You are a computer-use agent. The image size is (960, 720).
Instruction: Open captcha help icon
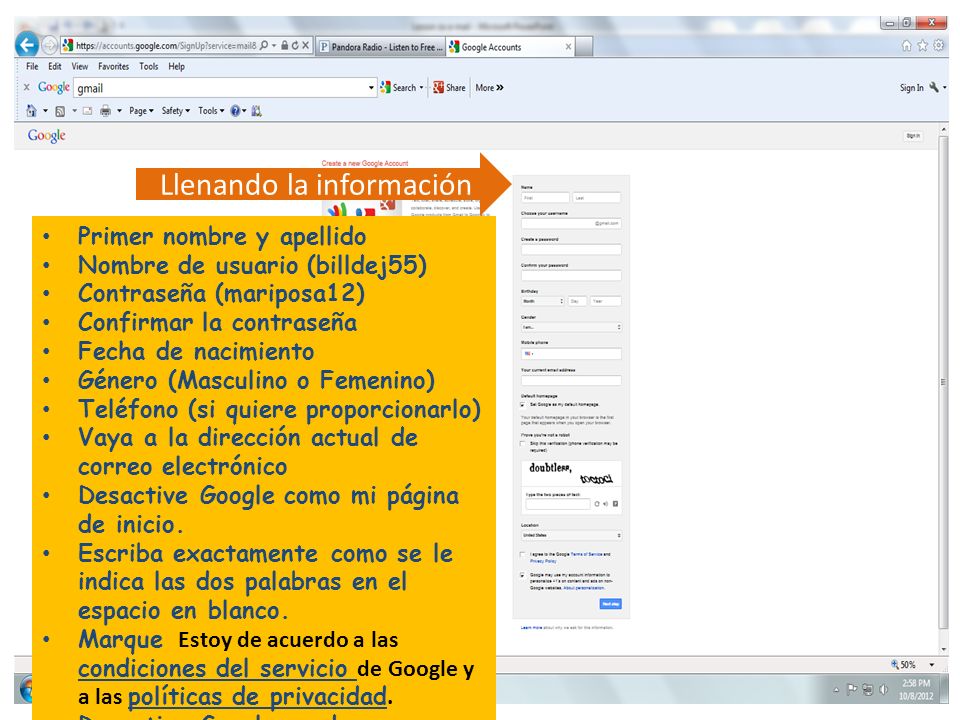click(x=615, y=504)
